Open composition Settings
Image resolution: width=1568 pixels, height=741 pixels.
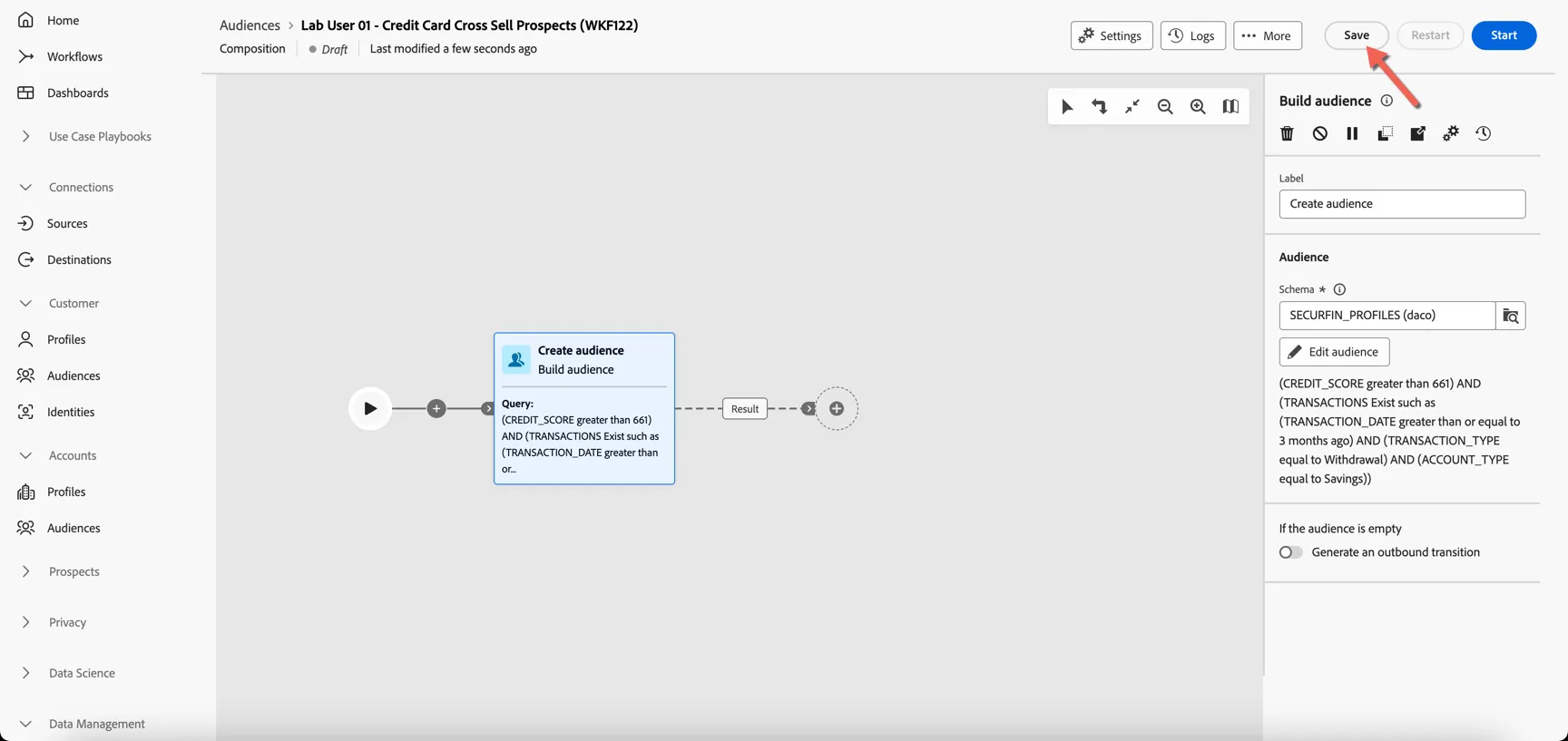(x=1112, y=35)
